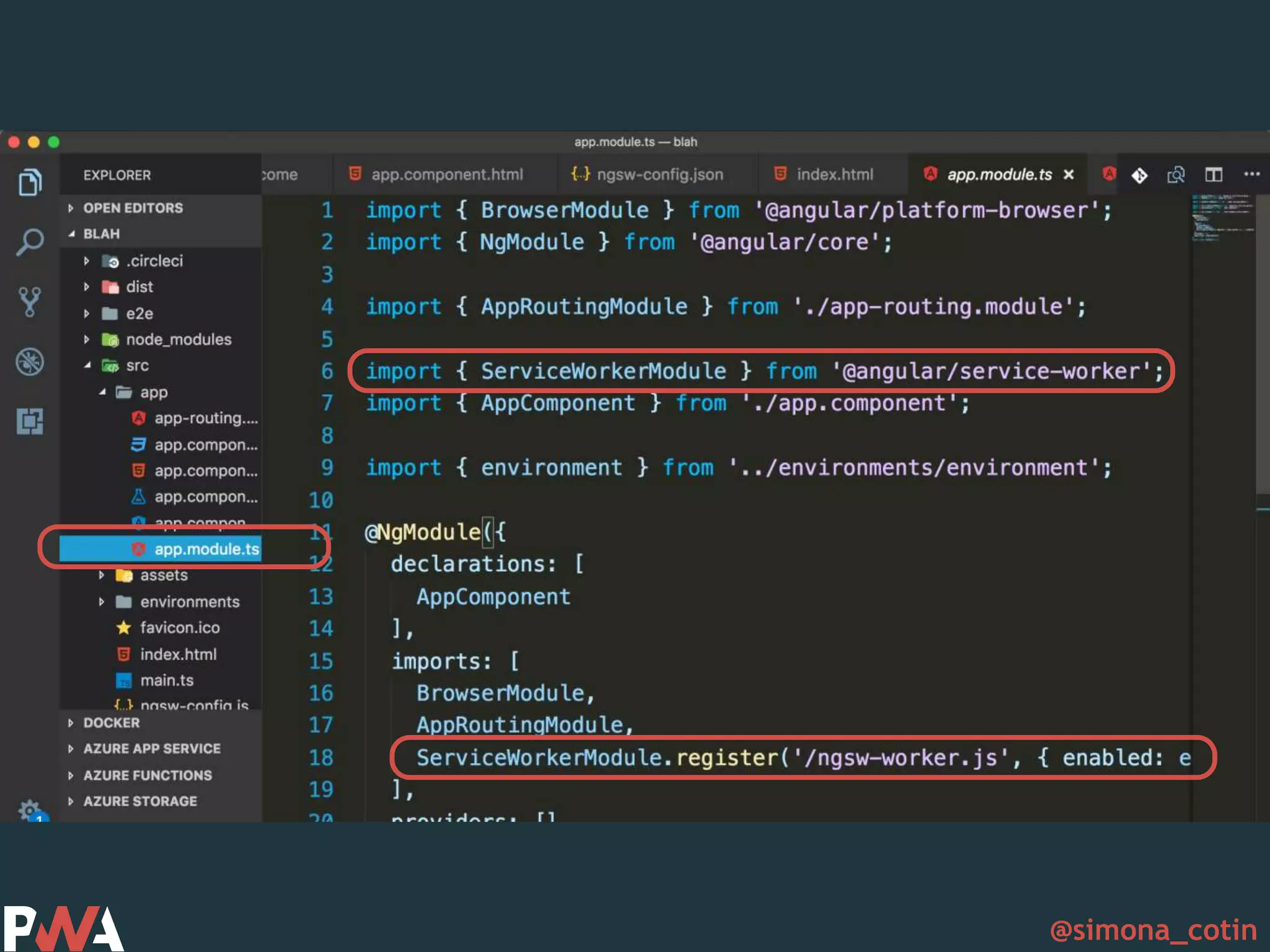Click the Manage gear icon
Image resolution: width=1270 pixels, height=952 pixels.
coord(29,808)
